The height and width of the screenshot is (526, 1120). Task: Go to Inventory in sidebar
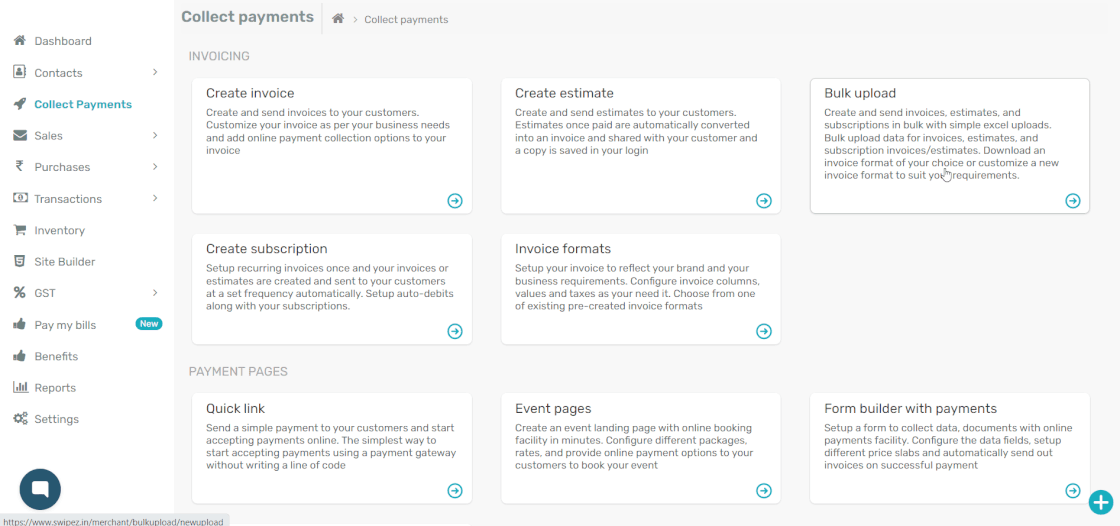[x=59, y=230]
